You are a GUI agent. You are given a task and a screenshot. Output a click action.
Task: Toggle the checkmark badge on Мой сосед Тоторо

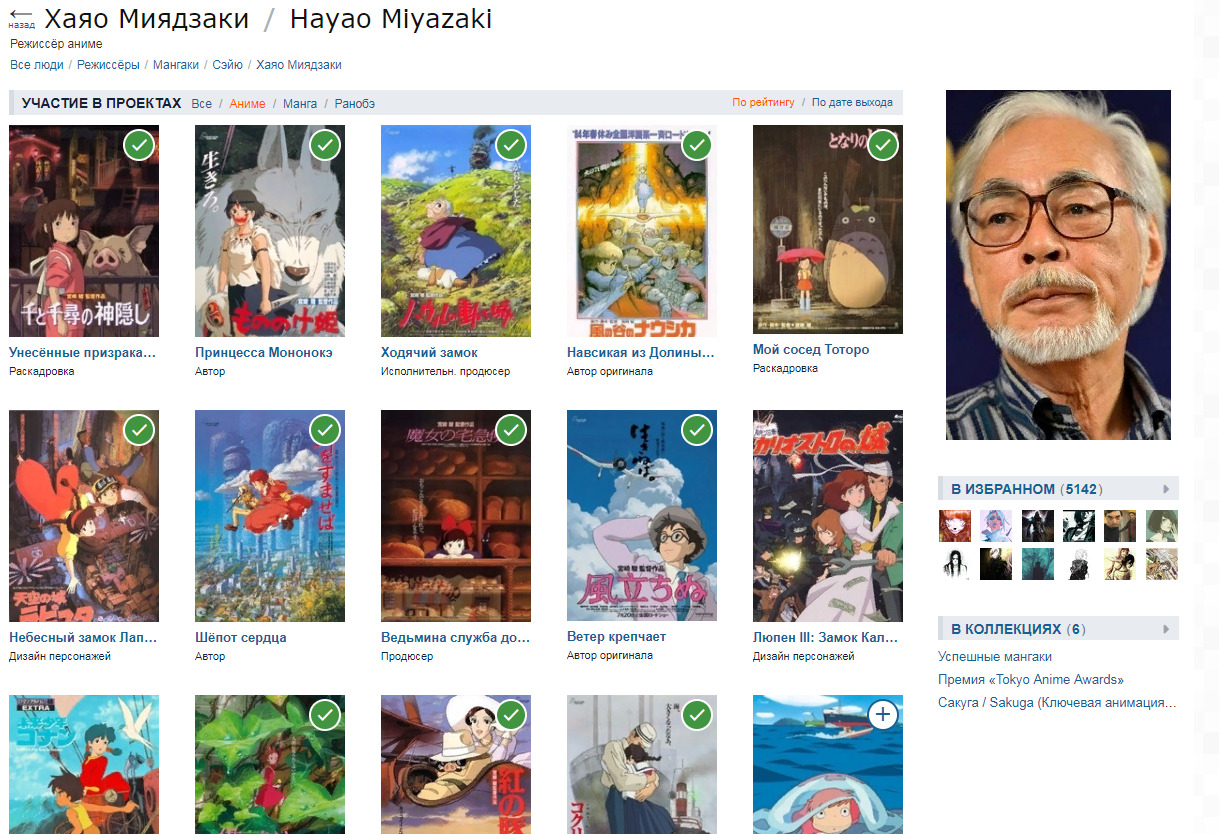pyautogui.click(x=883, y=145)
